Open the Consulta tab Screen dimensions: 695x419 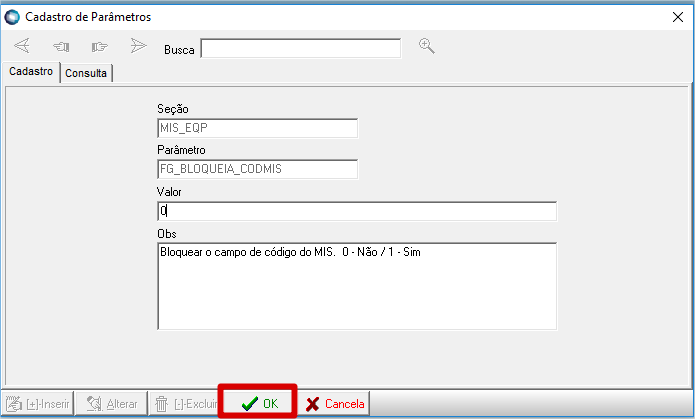[x=86, y=73]
